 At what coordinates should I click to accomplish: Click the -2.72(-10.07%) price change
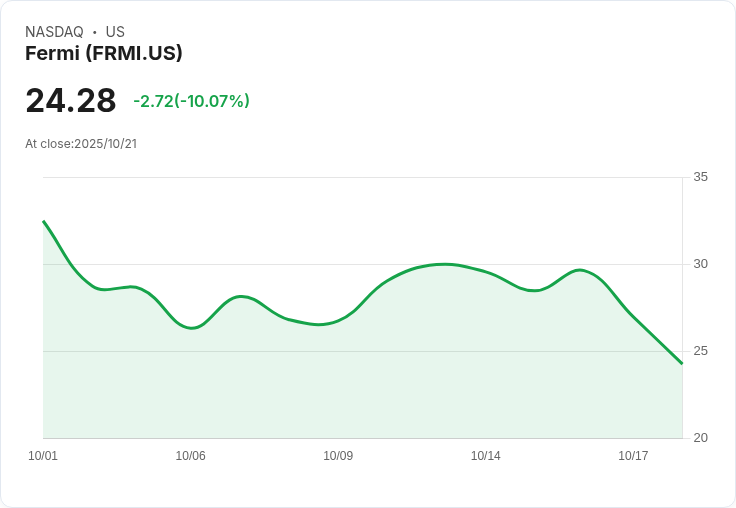click(x=191, y=101)
